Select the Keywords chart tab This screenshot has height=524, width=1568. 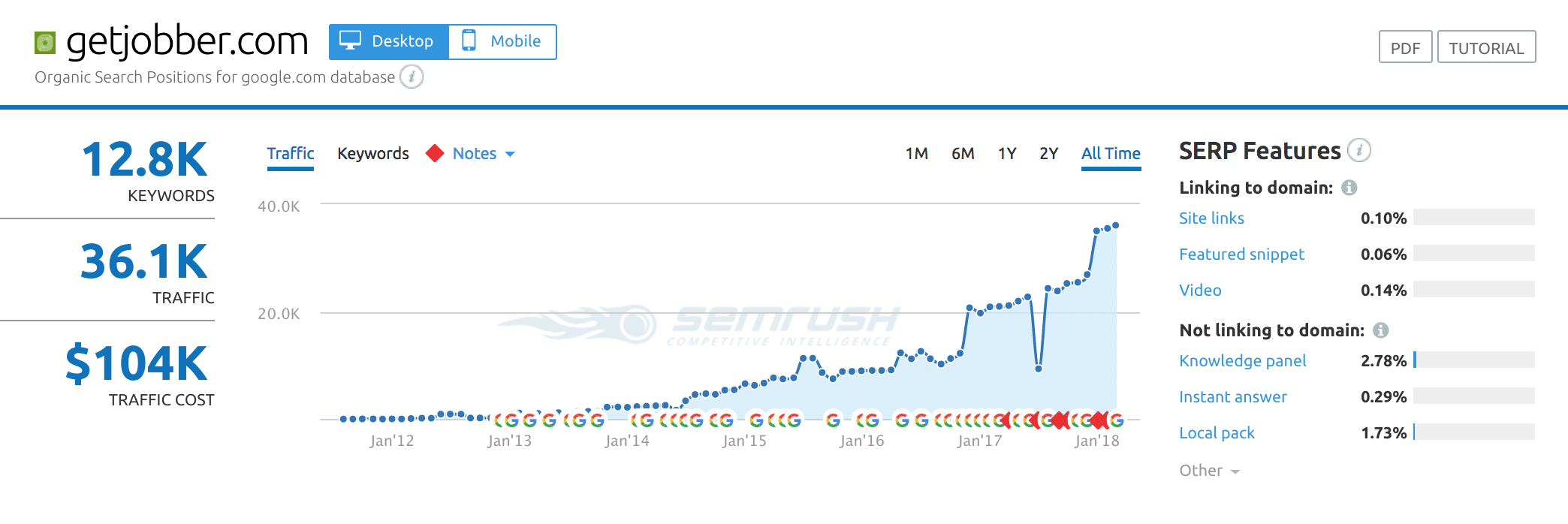click(373, 153)
